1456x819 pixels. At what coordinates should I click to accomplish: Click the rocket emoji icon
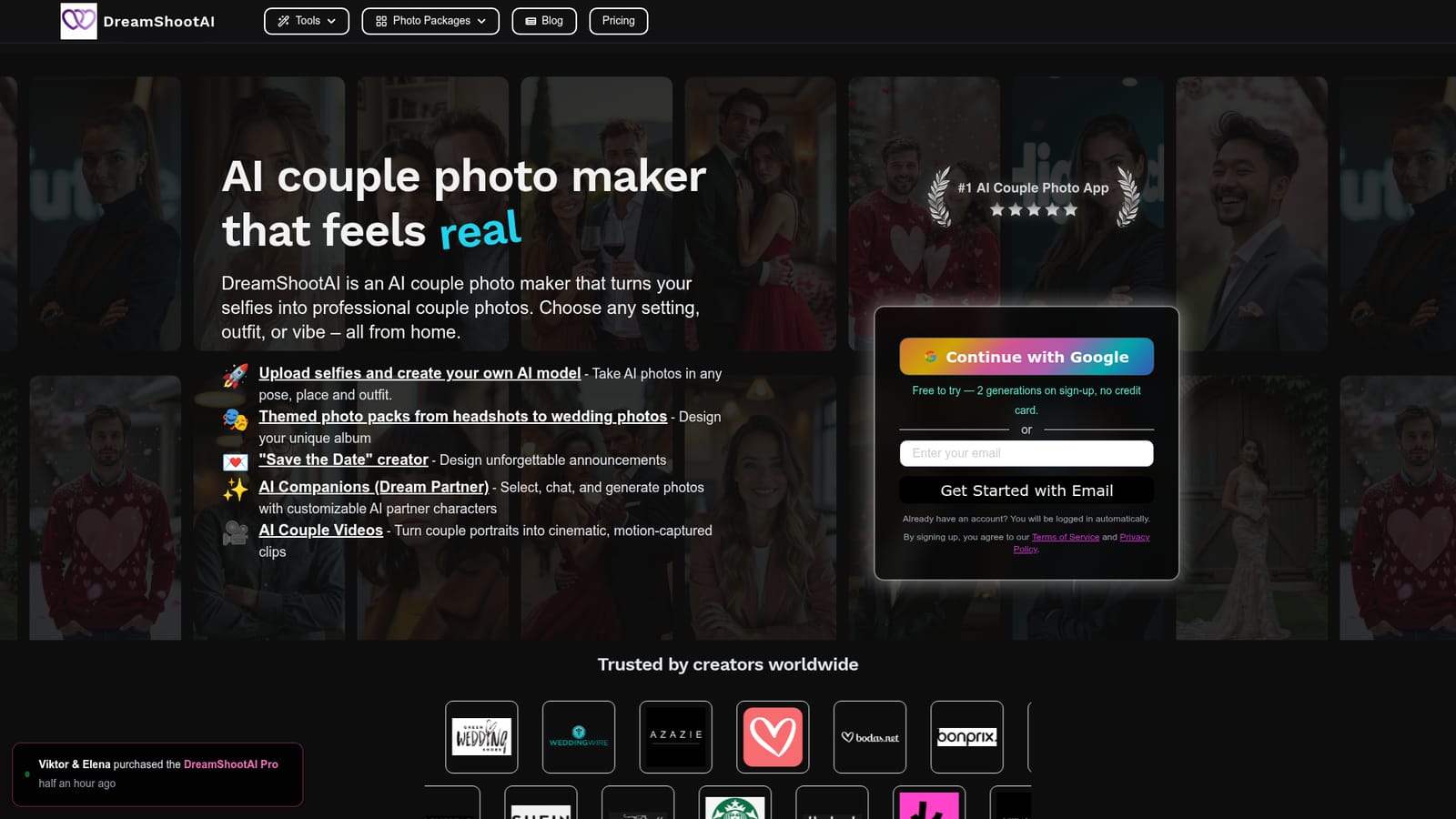(235, 375)
